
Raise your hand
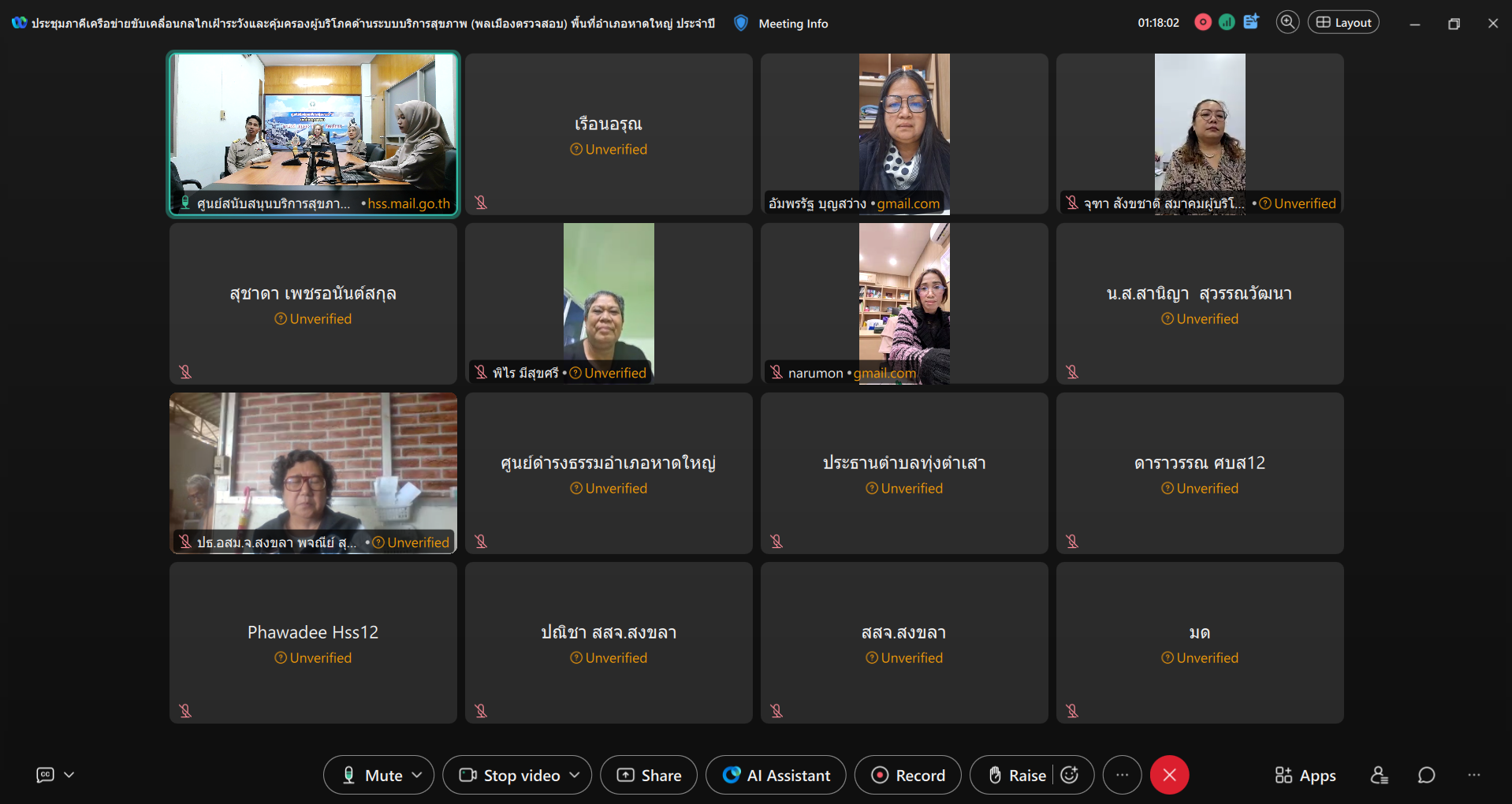pos(1017,776)
